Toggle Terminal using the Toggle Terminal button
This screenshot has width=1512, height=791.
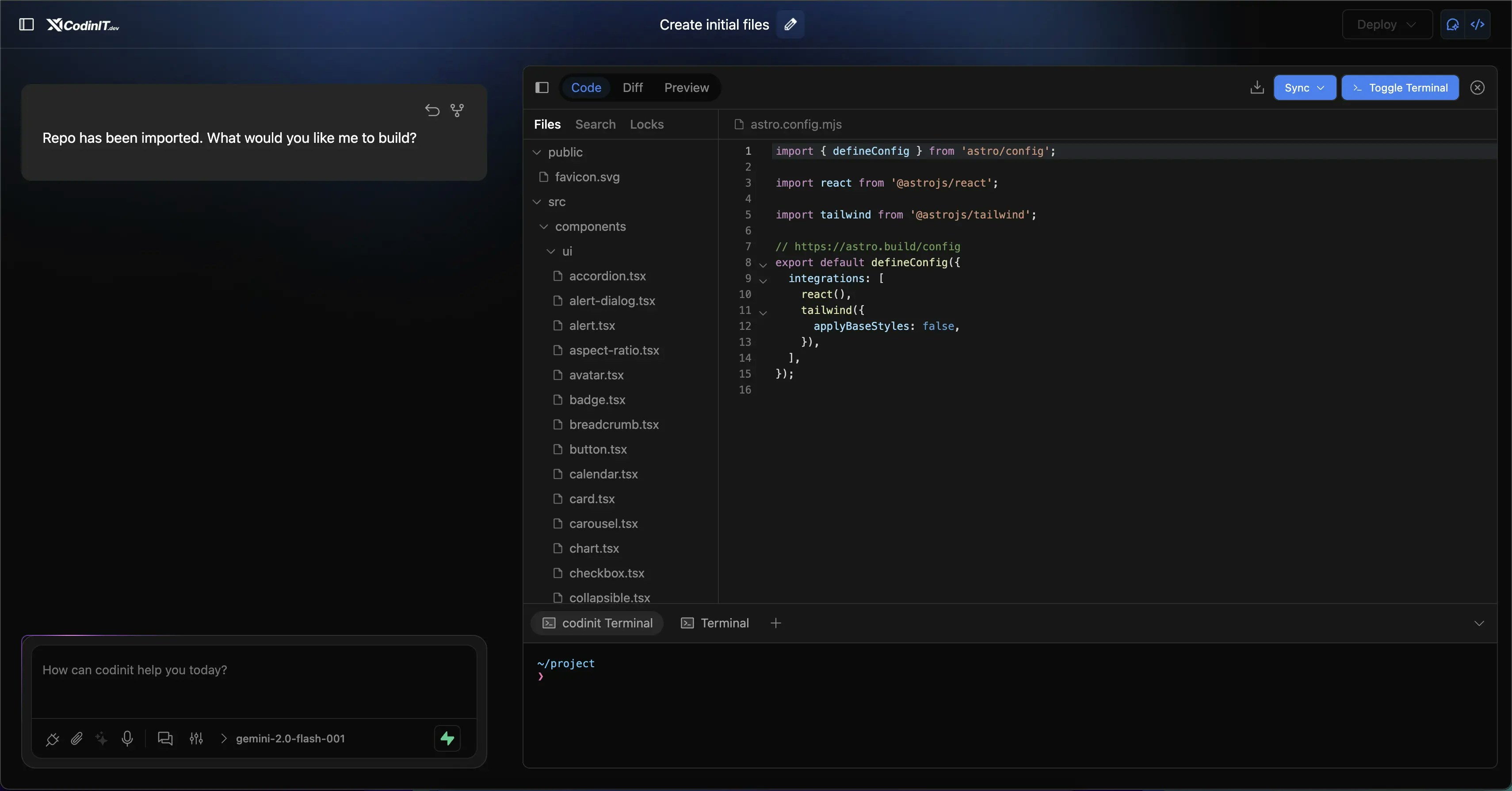1400,88
